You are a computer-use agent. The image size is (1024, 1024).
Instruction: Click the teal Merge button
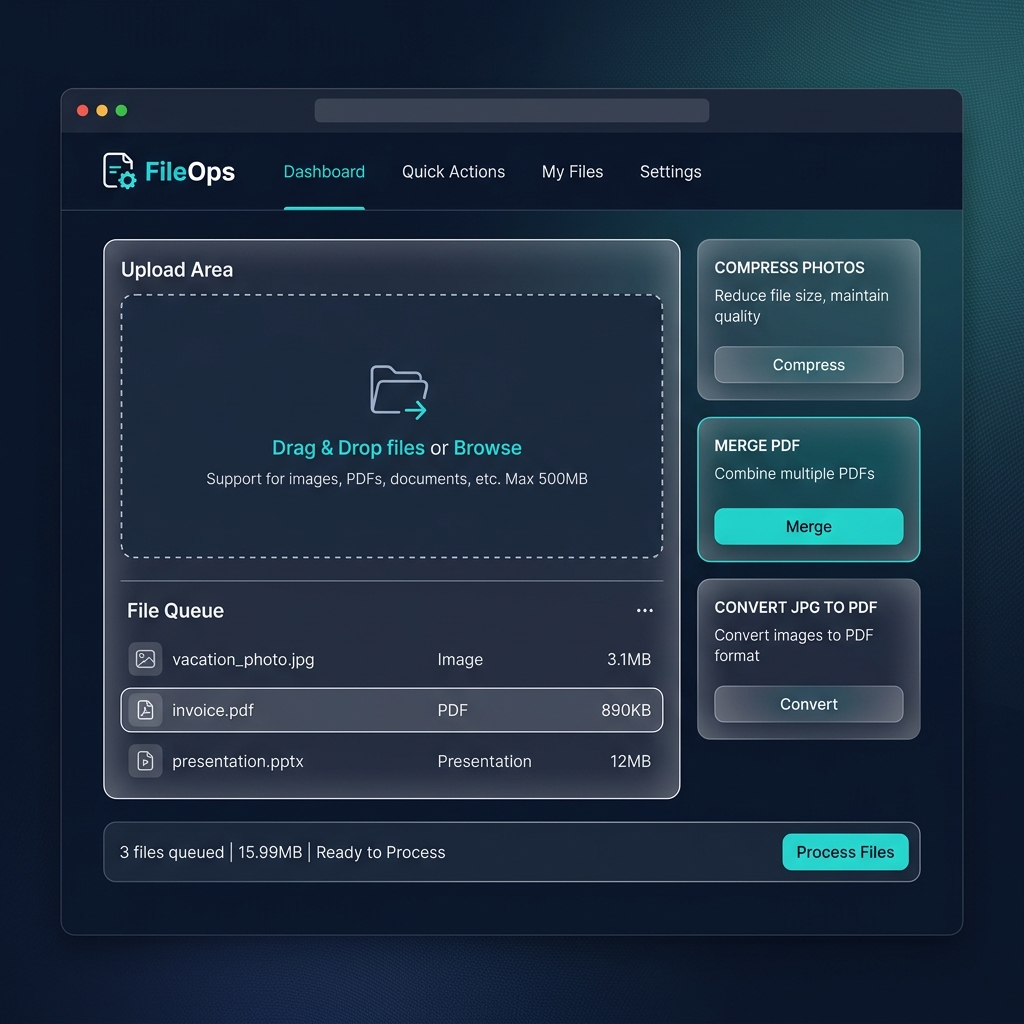(x=808, y=526)
